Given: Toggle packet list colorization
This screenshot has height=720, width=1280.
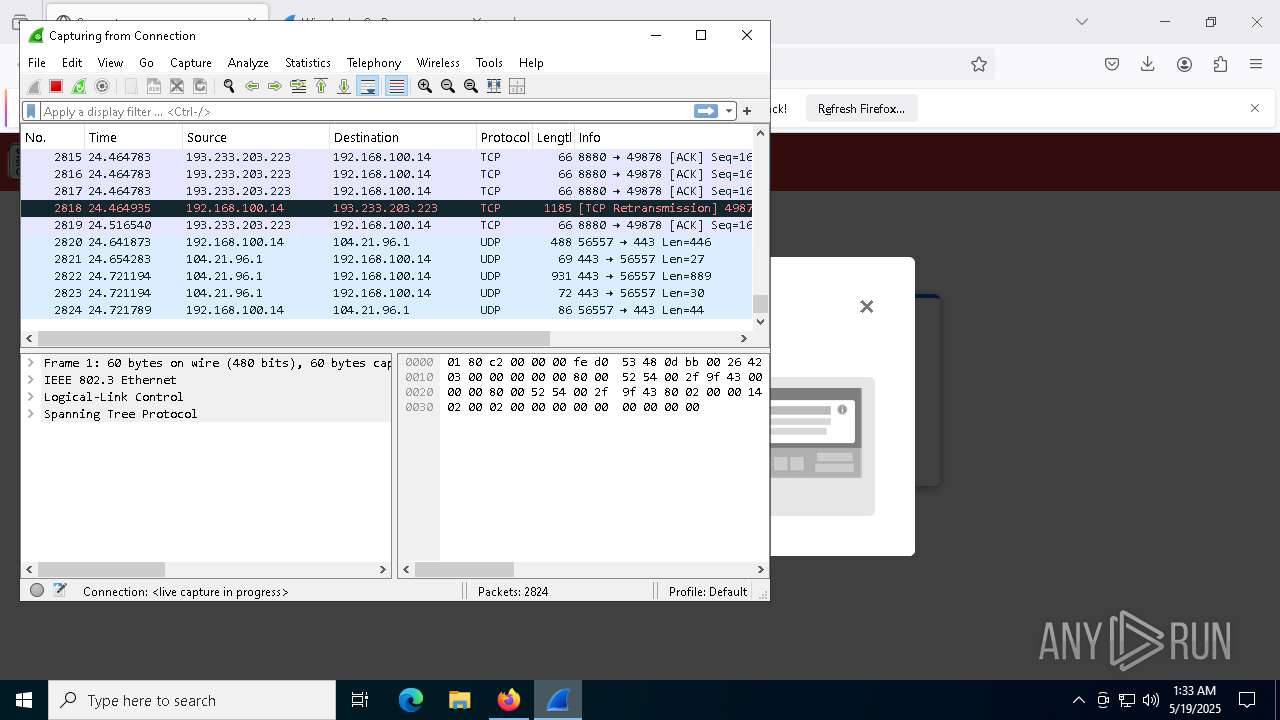Looking at the screenshot, I should click(x=396, y=86).
